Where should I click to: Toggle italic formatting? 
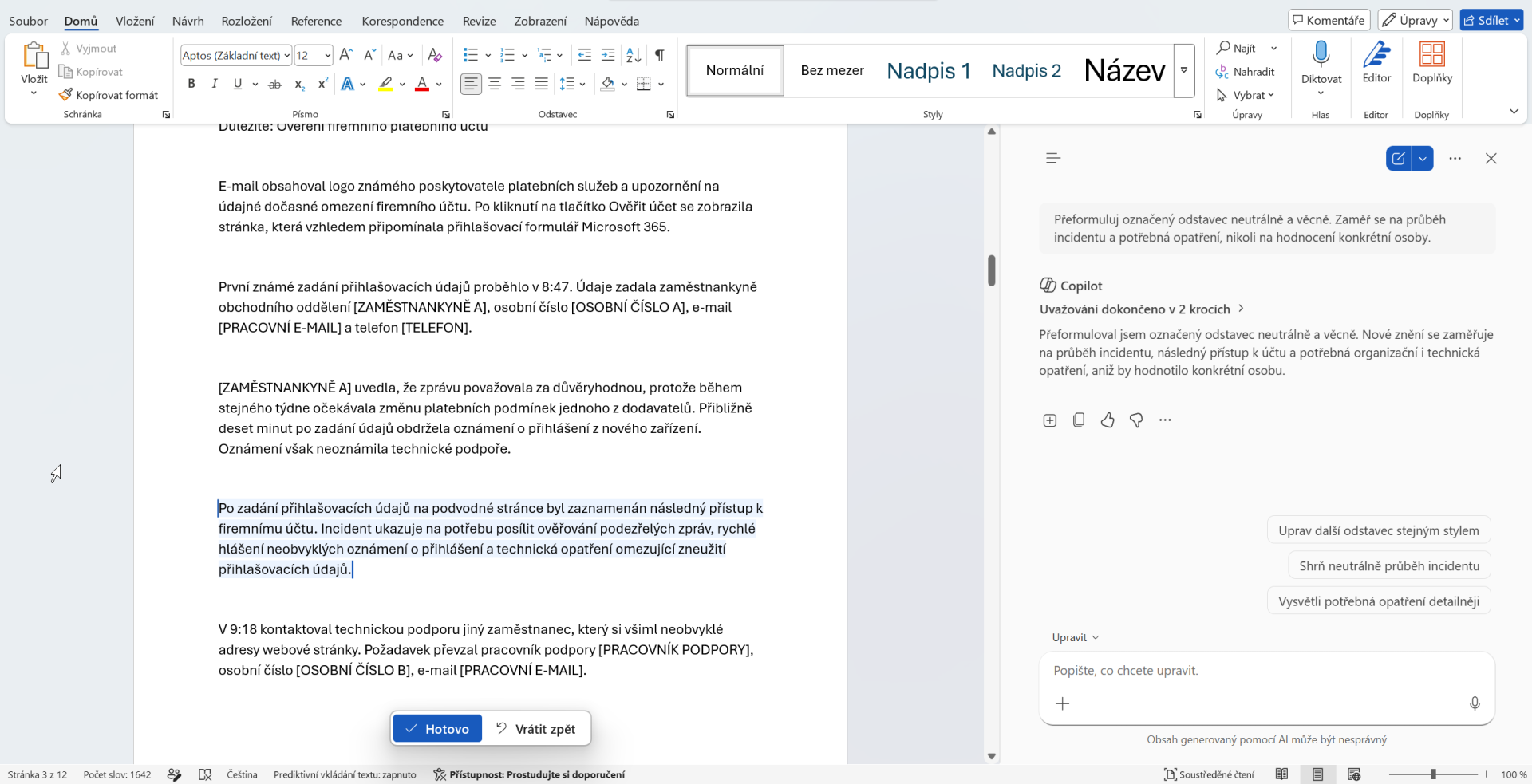214,84
